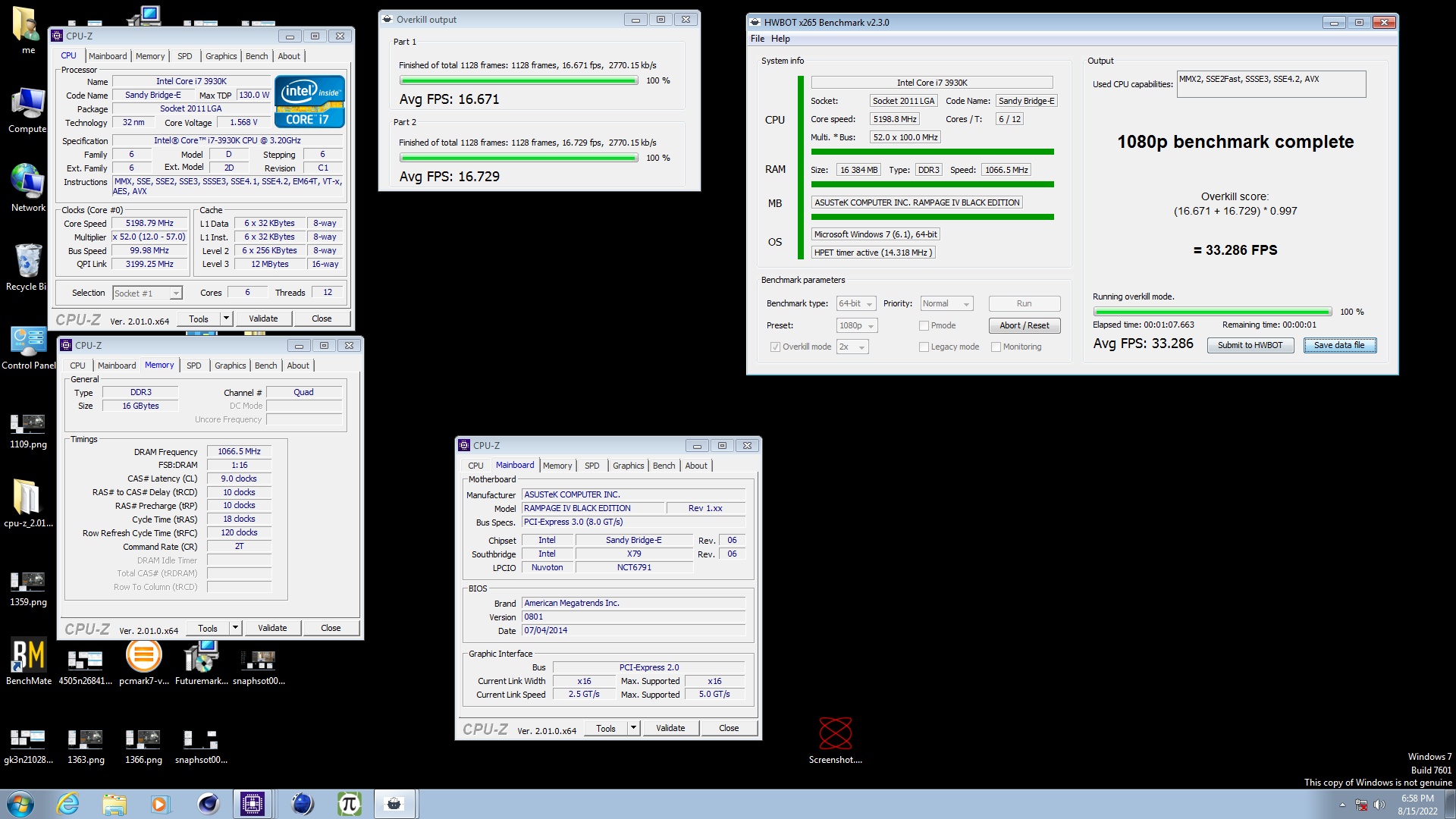Open the pcmark7 installer icon on desktop
The image size is (1456, 819).
(144, 662)
